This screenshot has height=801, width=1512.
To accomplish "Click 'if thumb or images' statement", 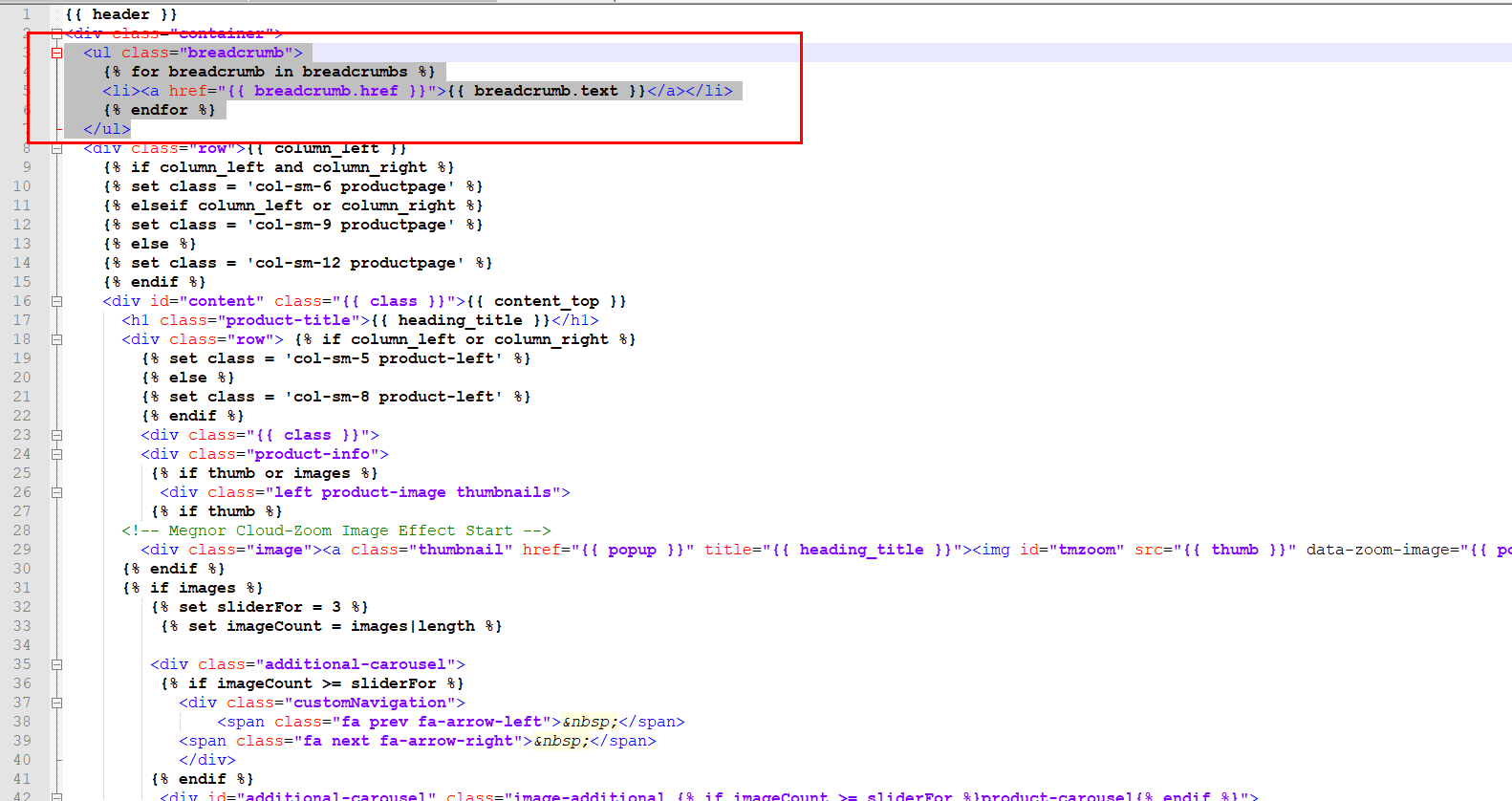I will click(x=265, y=473).
